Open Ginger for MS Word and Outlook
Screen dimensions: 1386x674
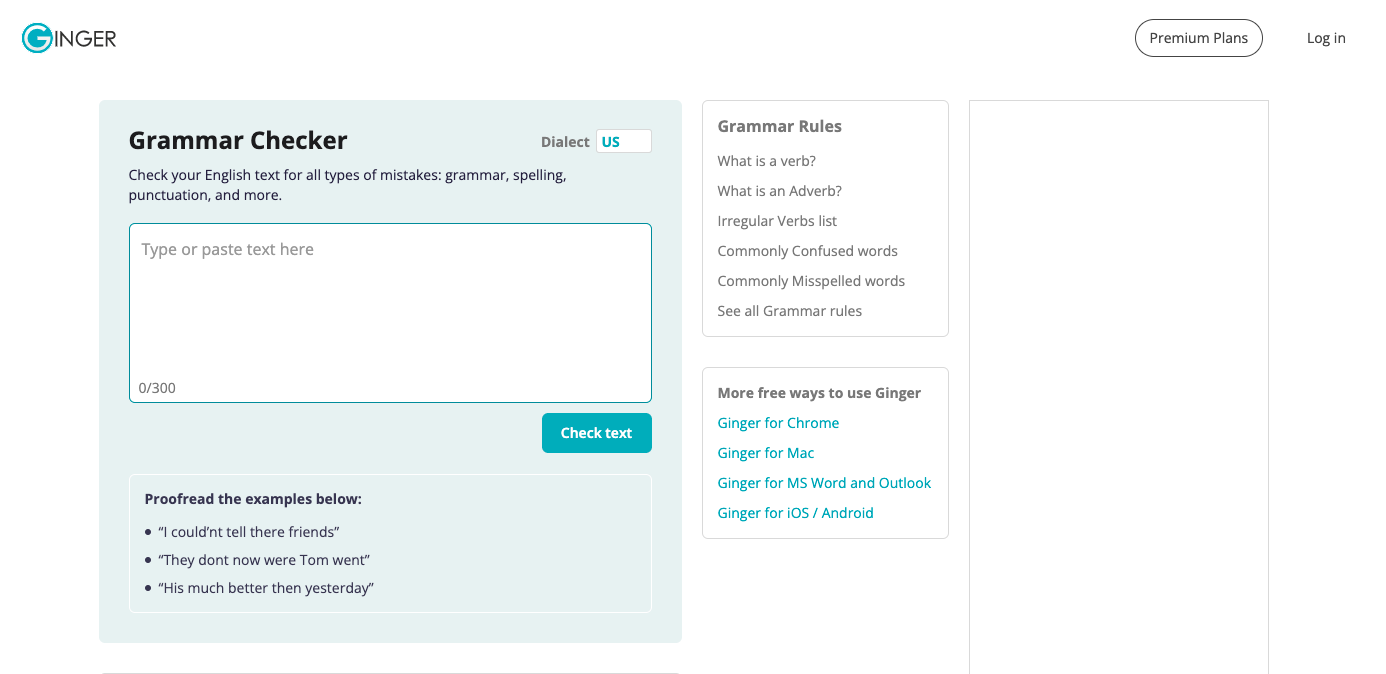824,482
